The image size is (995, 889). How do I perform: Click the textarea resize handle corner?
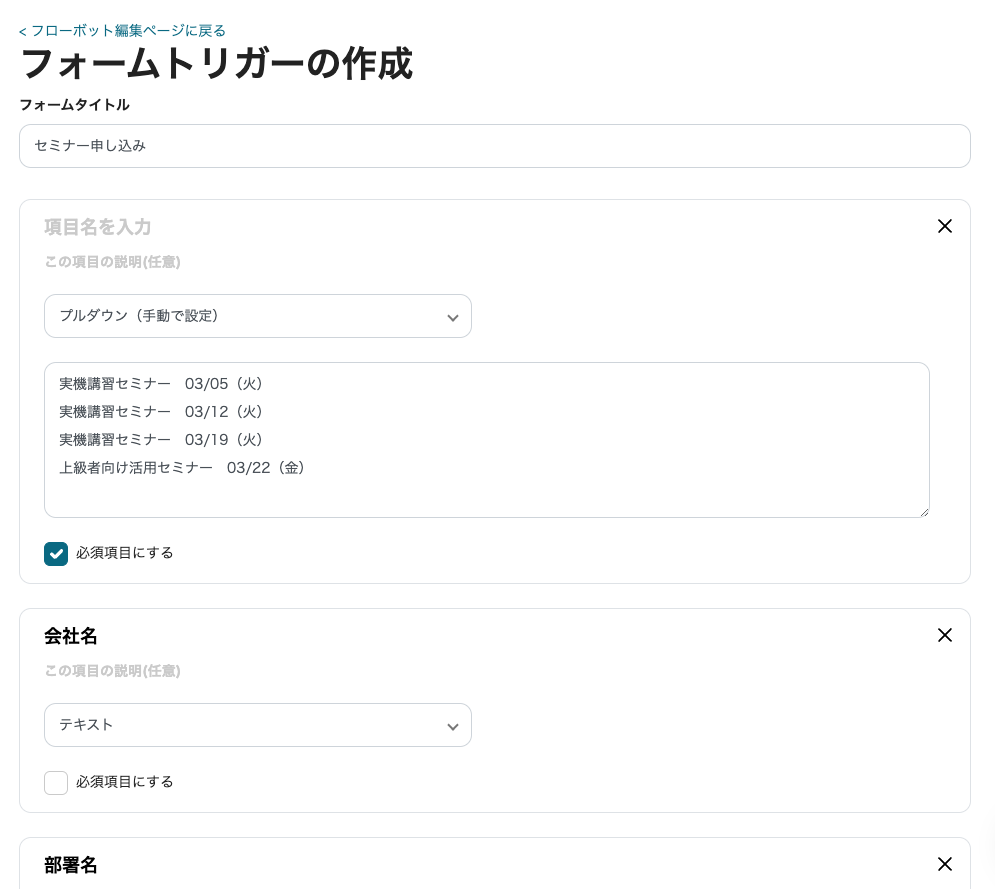[x=925, y=512]
